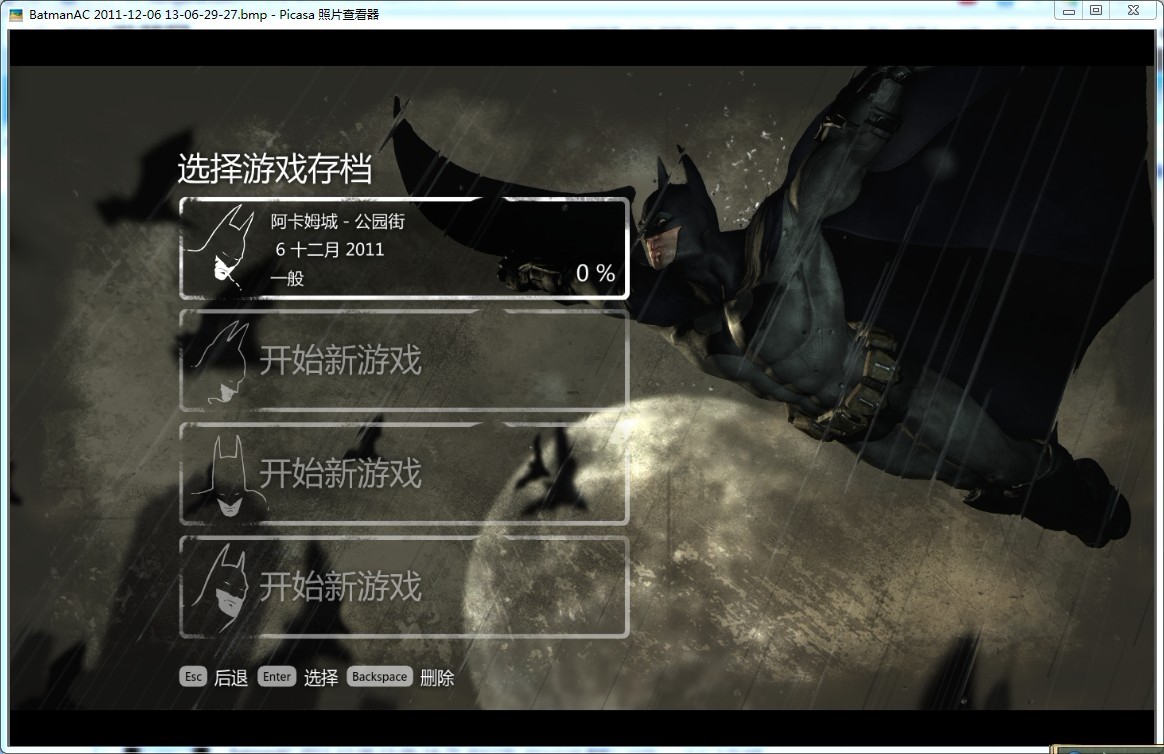The image size is (1164, 754).
Task: Click the Picasa photo viewer title bar icon
Action: tap(16, 14)
